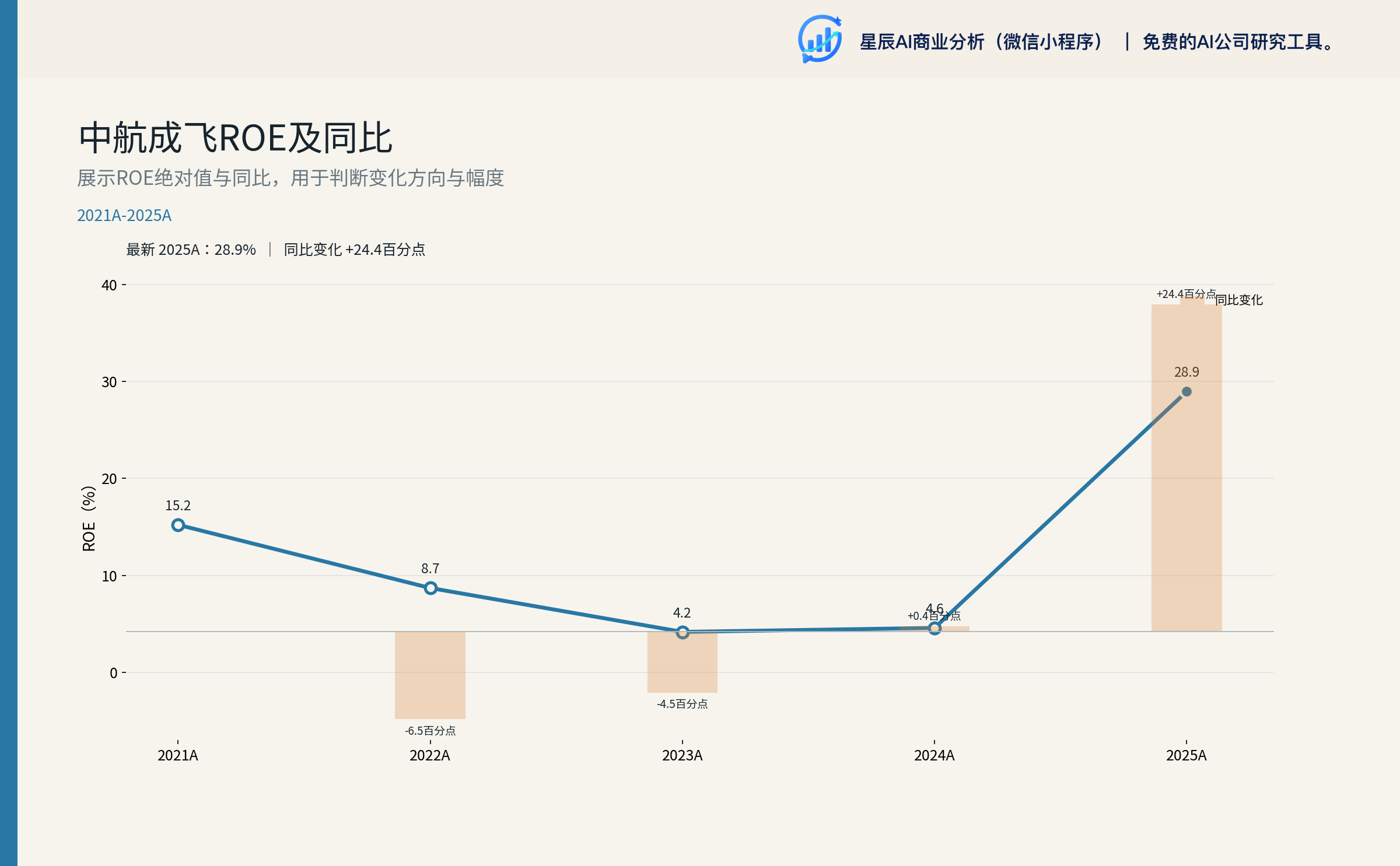This screenshot has height=866, width=1400.
Task: Click the x-axis label 2022A
Action: 430,756
